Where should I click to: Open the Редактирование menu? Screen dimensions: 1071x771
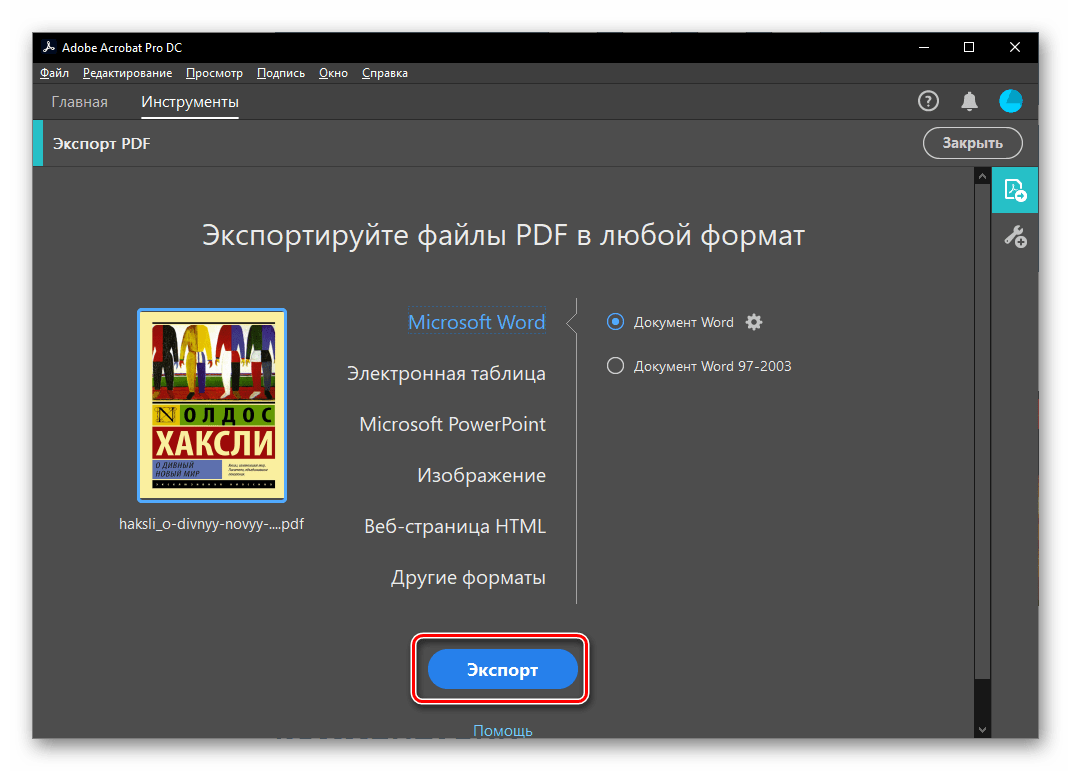[x=127, y=73]
